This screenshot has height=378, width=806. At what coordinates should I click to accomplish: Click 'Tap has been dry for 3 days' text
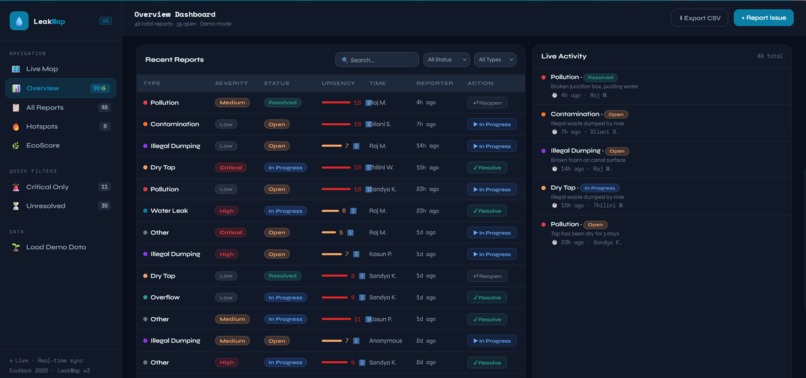click(x=585, y=233)
